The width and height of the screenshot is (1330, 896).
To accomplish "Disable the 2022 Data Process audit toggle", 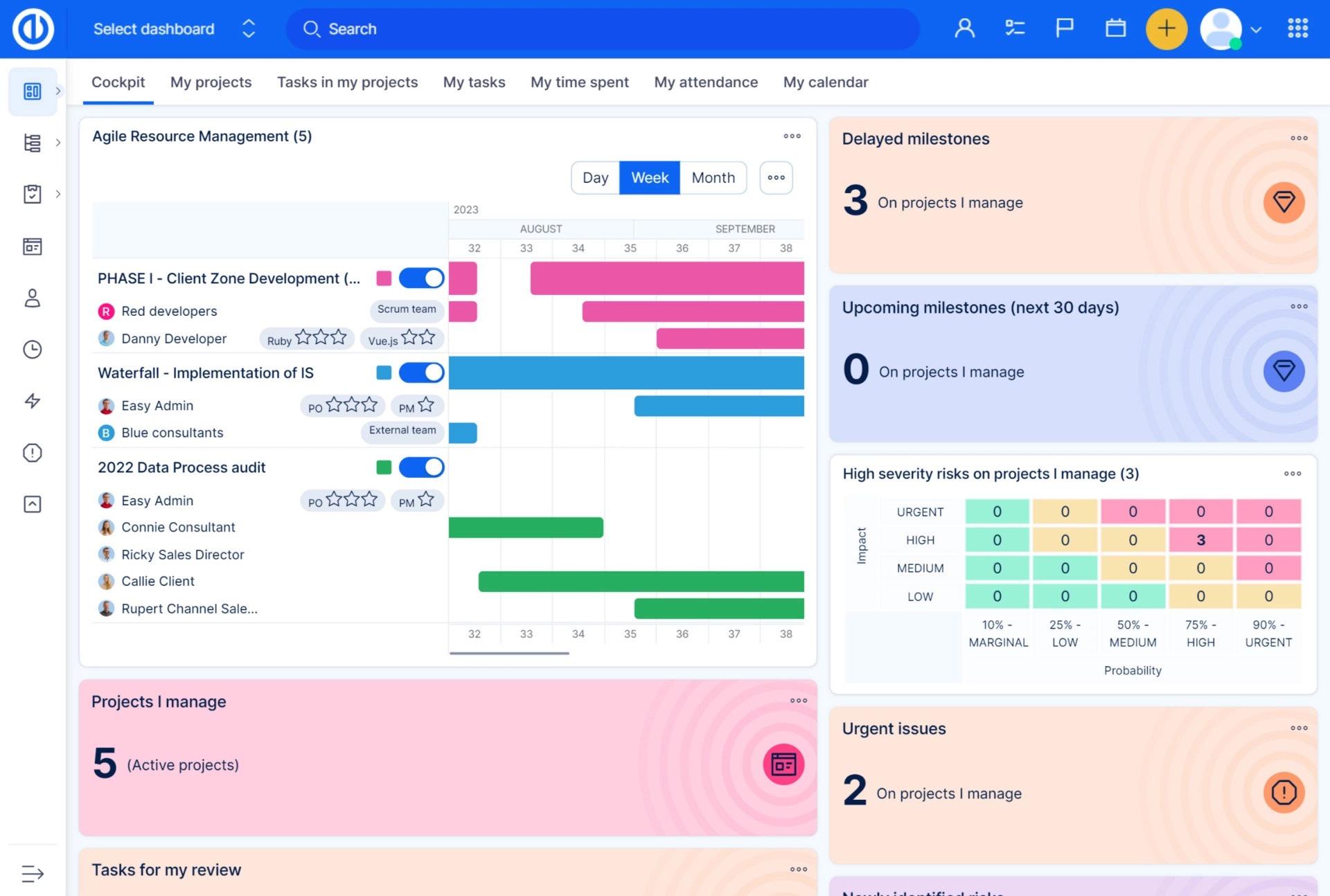I will pyautogui.click(x=420, y=467).
